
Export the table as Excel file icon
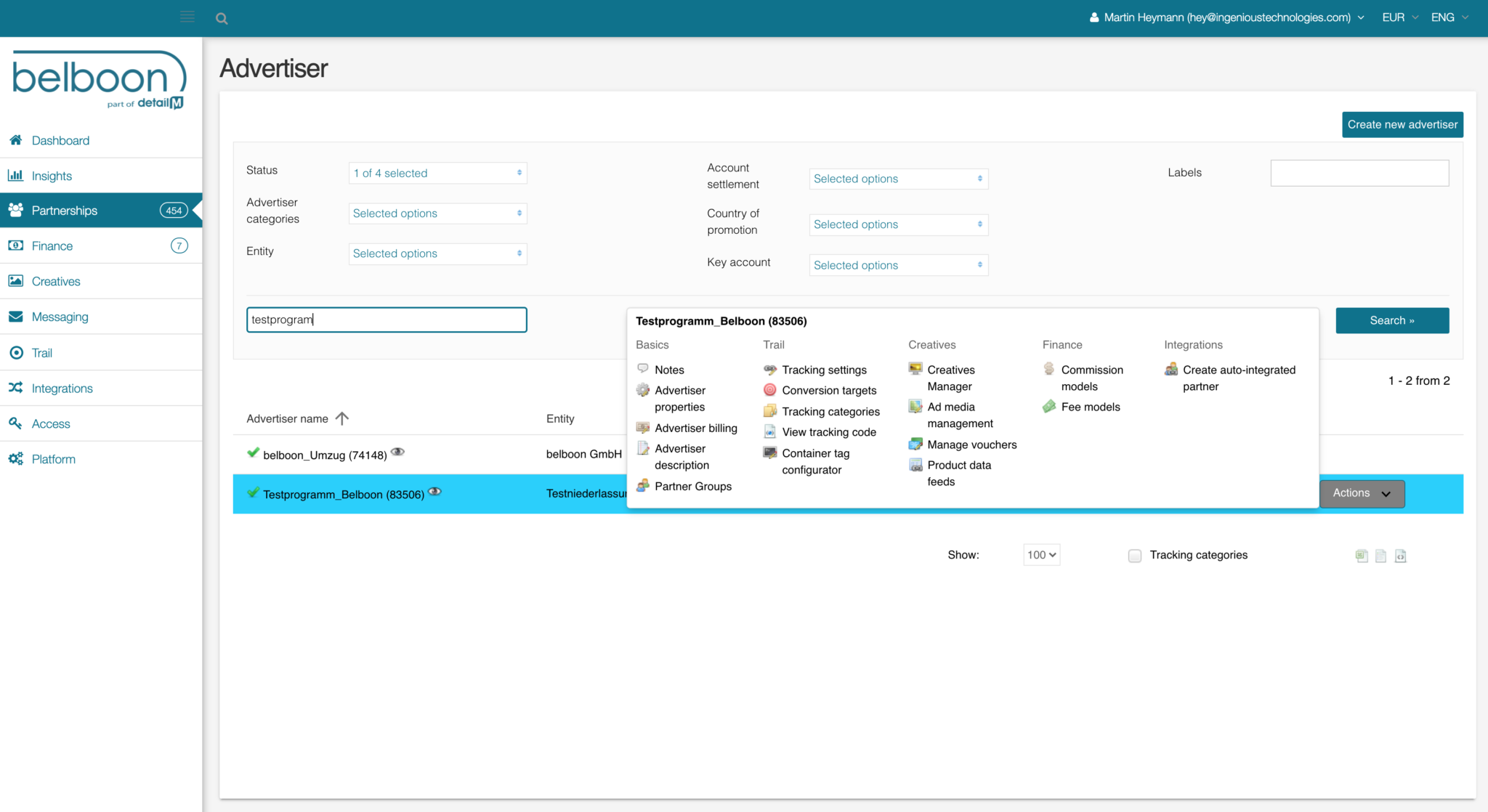point(1362,556)
